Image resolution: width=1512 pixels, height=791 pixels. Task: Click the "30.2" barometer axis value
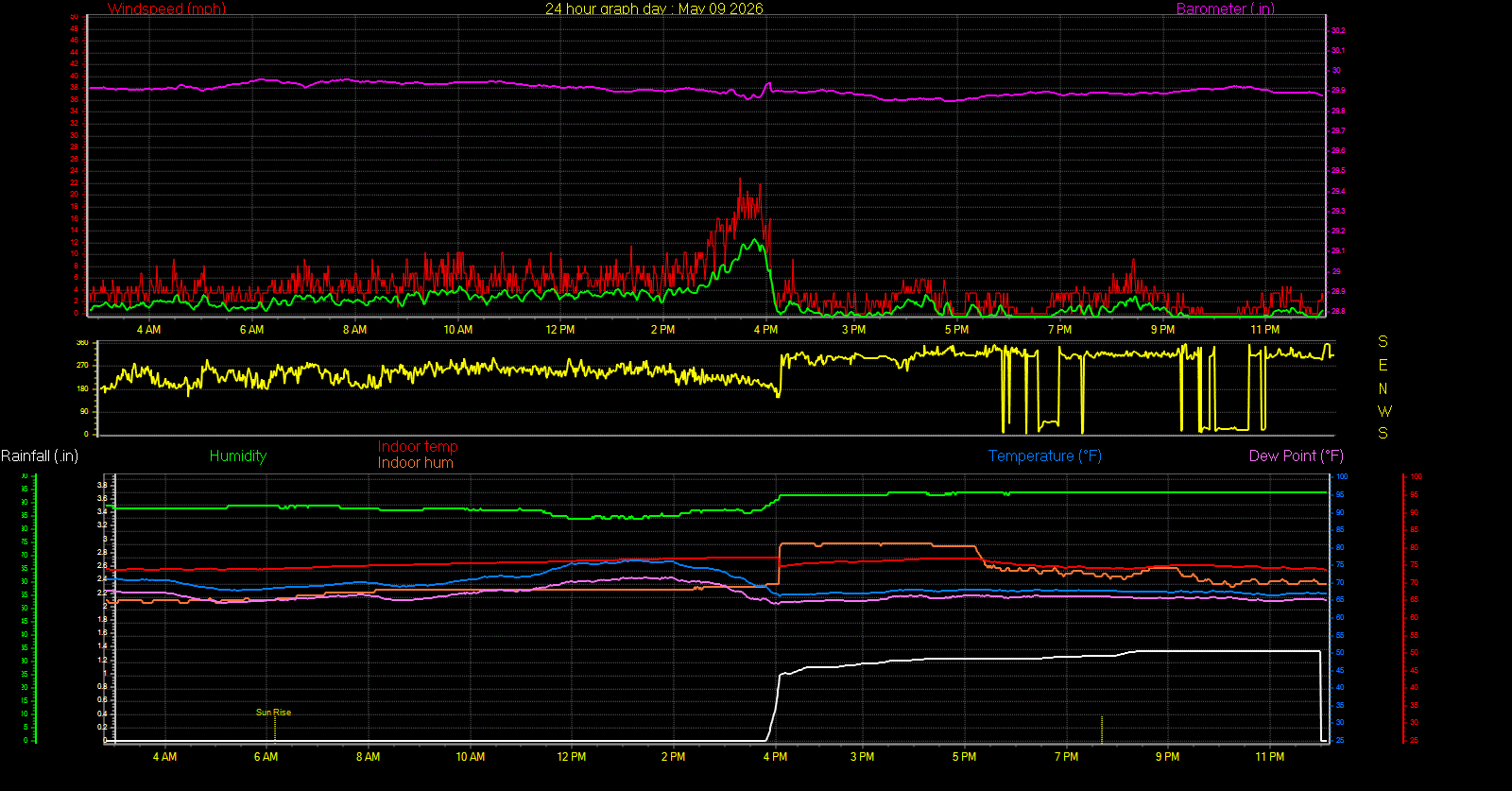coord(1338,30)
